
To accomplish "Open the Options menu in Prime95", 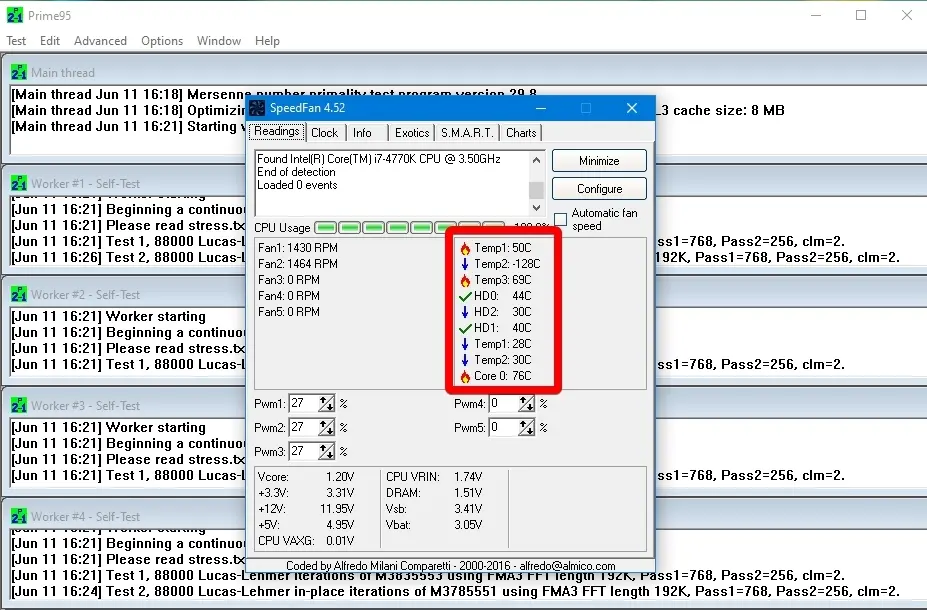I will [162, 41].
